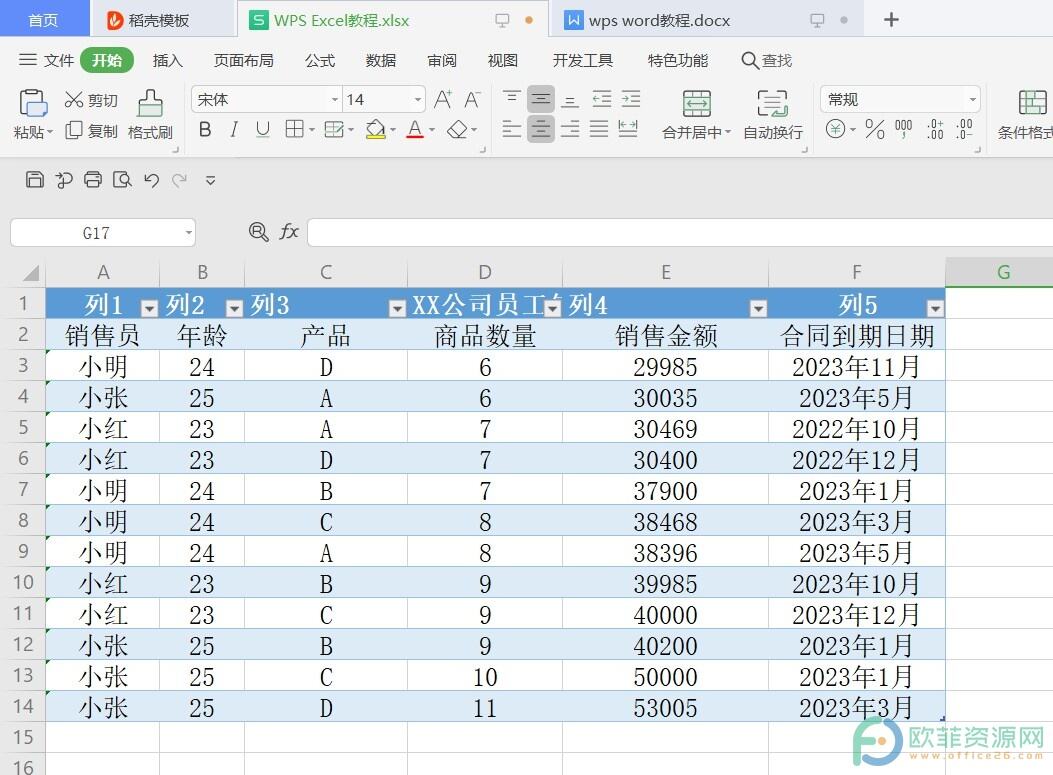Click Merge and Center (合并居中)
The width and height of the screenshot is (1053, 775).
(x=696, y=114)
